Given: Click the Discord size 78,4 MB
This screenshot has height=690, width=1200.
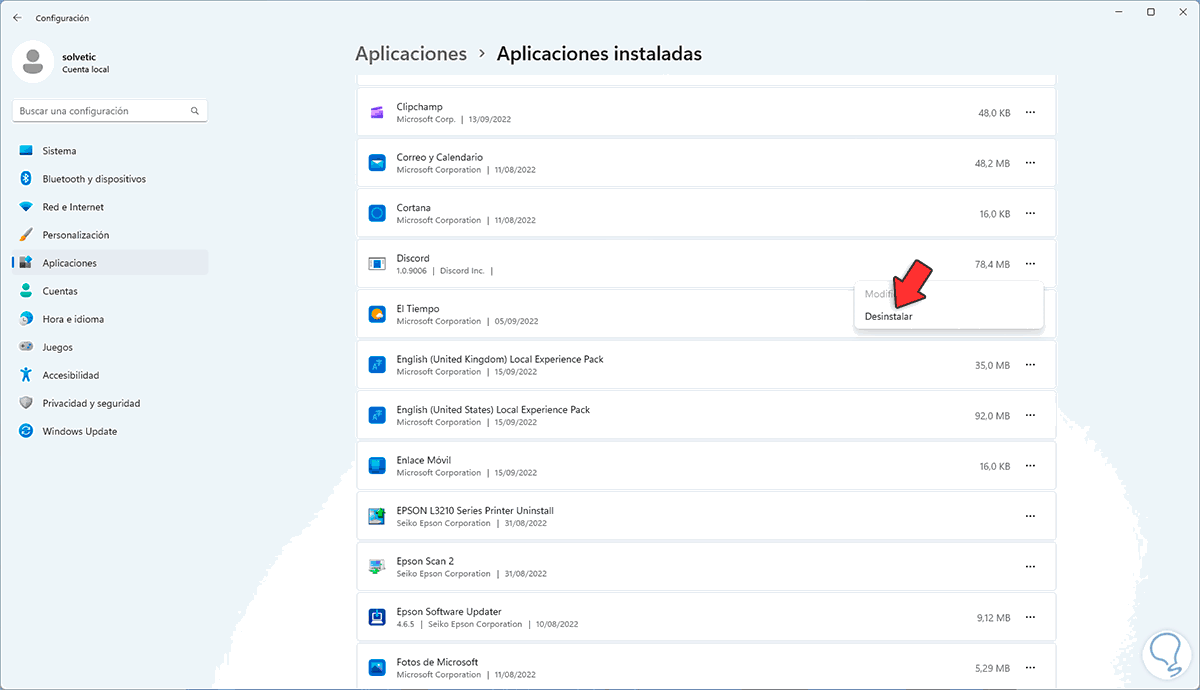Looking at the screenshot, I should [x=993, y=264].
